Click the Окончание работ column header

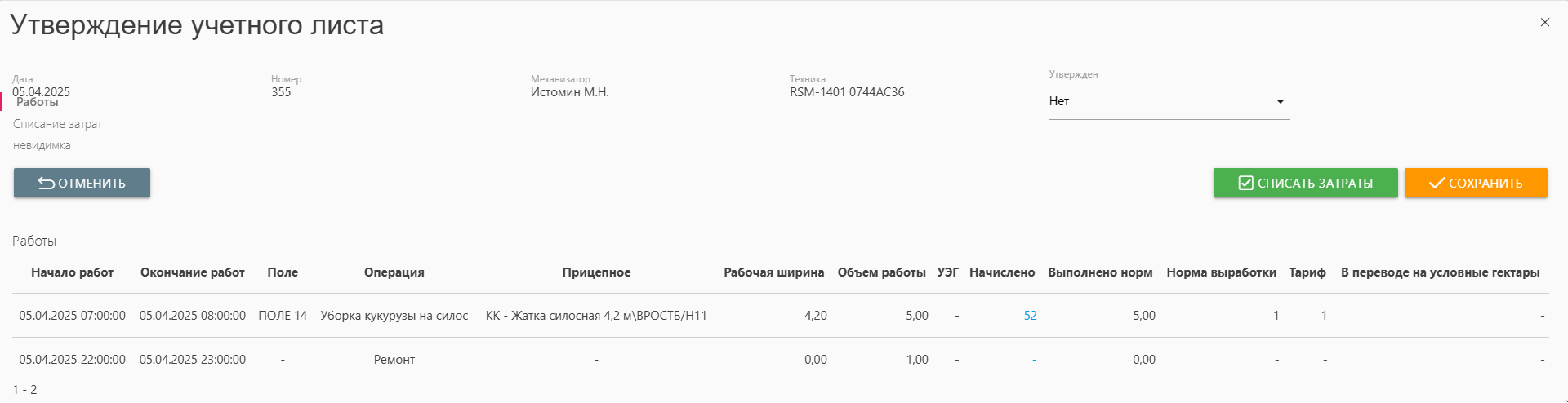192,272
